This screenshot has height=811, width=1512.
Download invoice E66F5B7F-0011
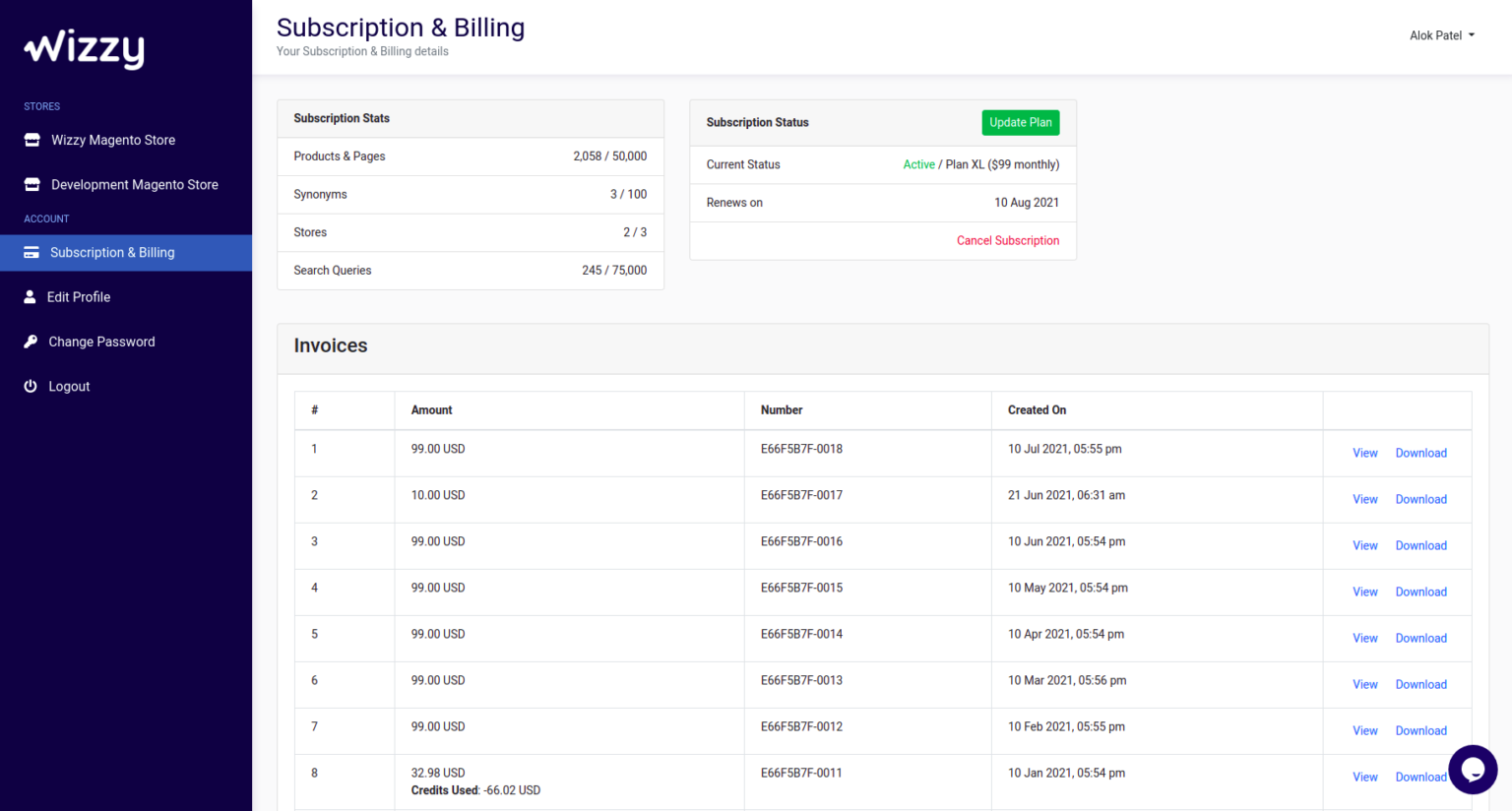coord(1420,777)
